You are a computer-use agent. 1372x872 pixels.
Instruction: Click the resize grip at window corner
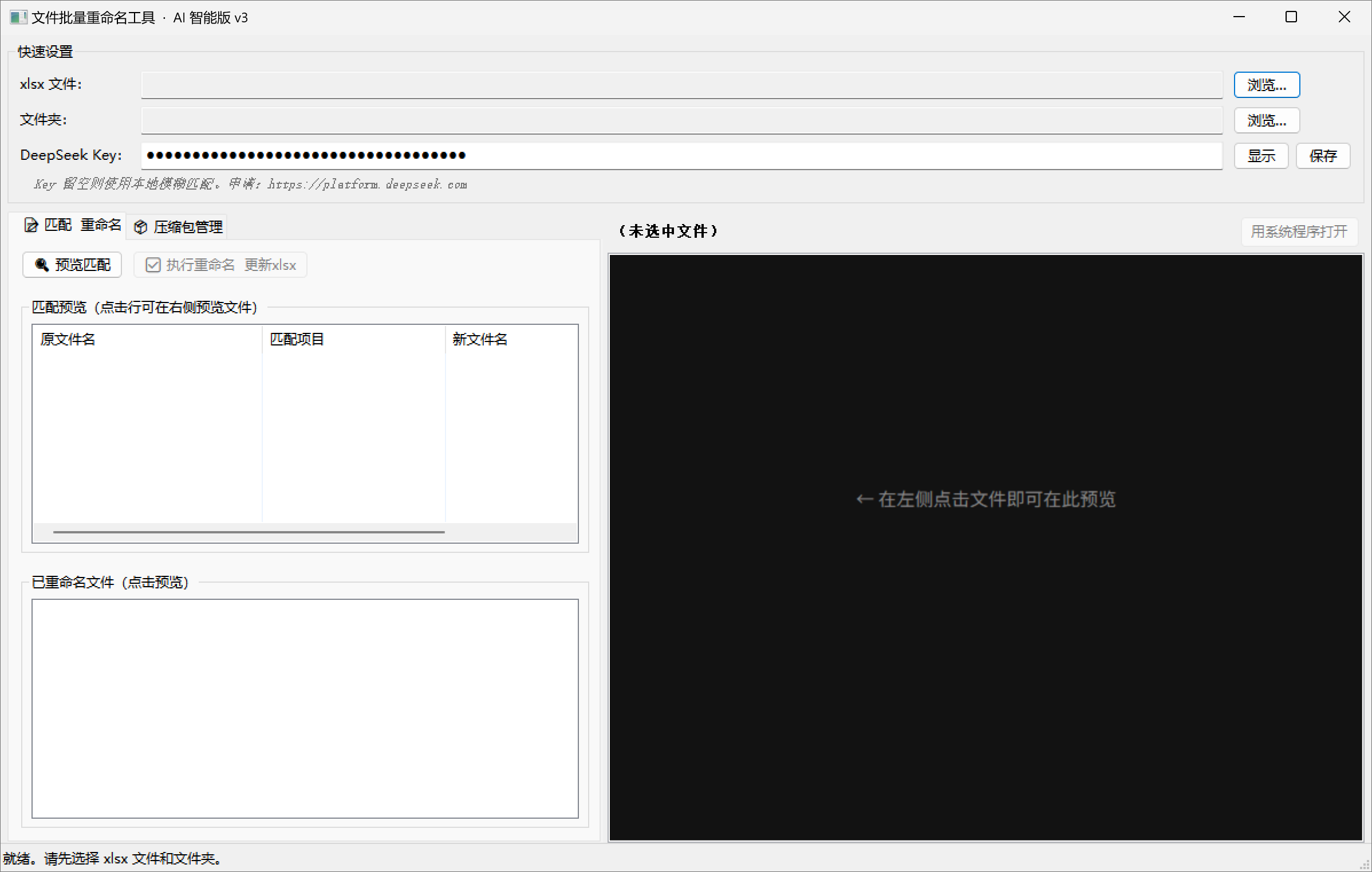(1365, 865)
